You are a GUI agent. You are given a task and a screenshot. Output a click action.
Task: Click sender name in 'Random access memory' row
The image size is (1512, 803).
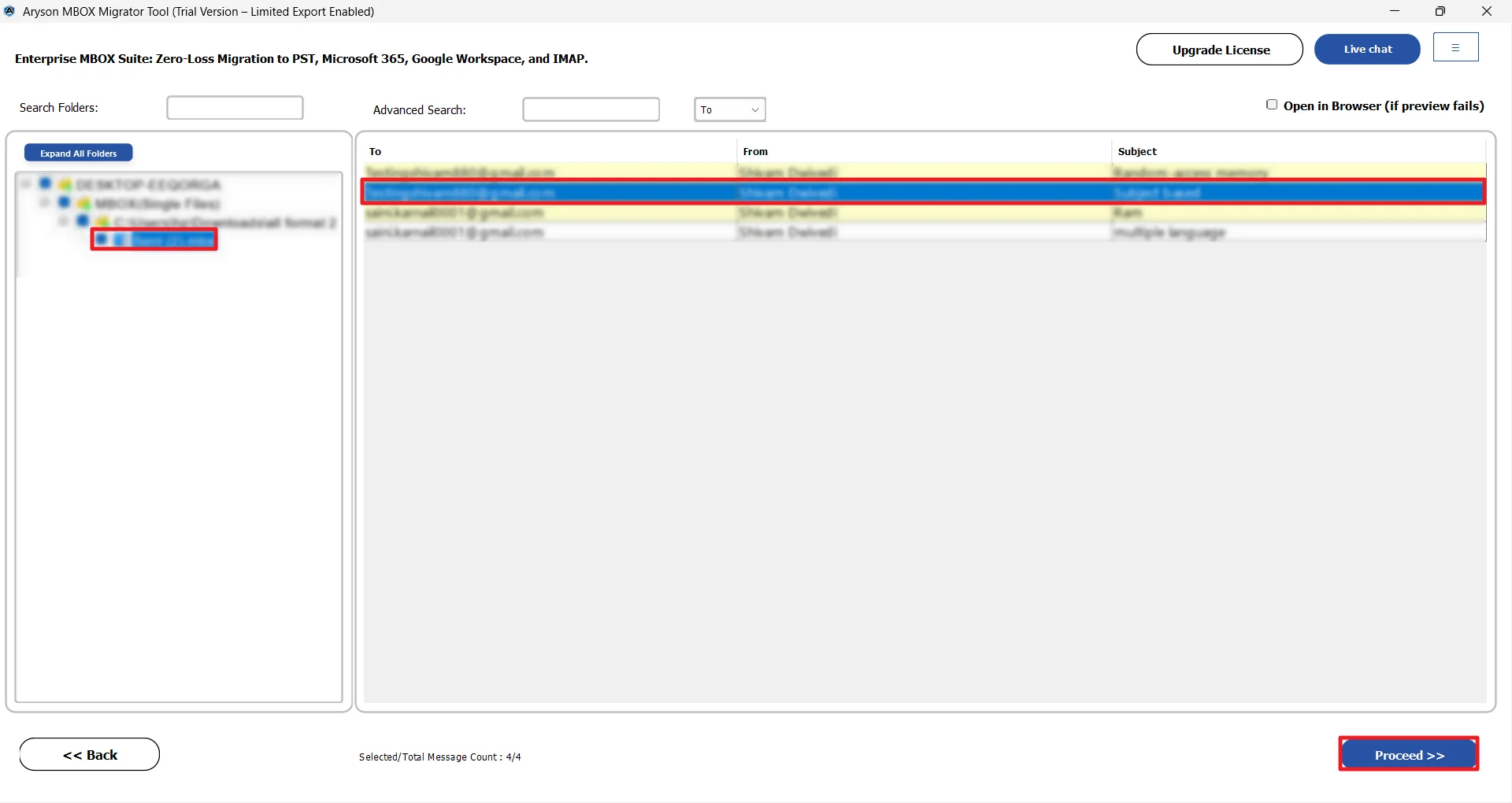(788, 172)
